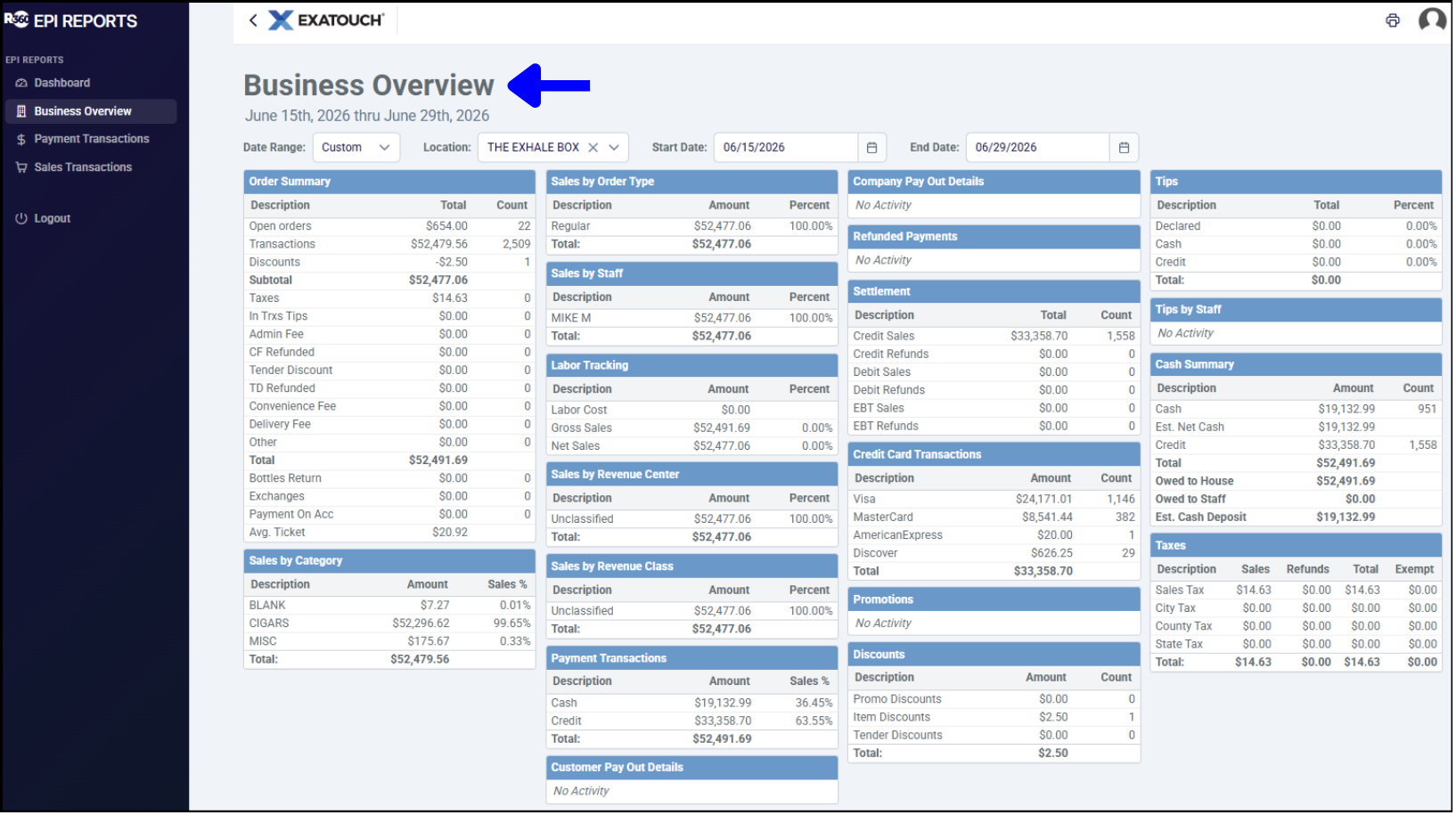Click the Cash Summary panel header

click(1296, 364)
